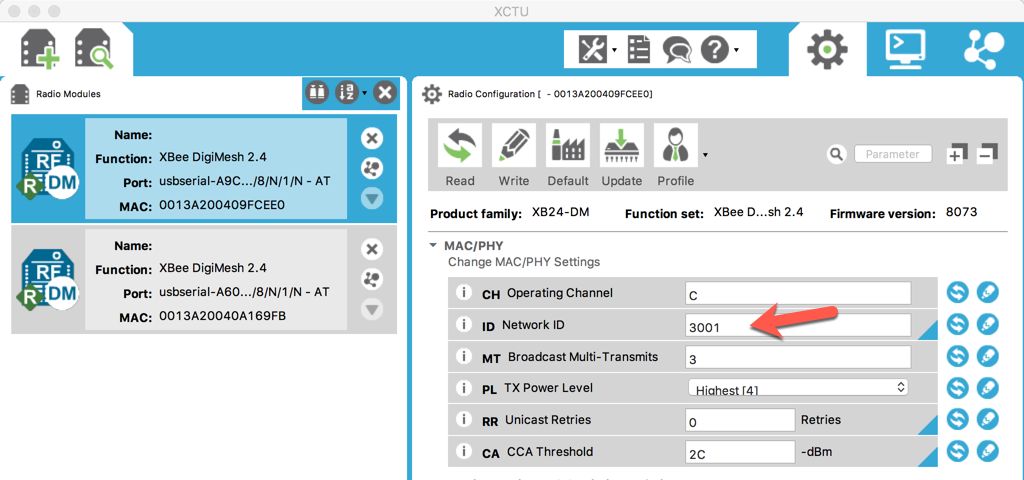Click the feedback speech bubbles icon
1024x480 pixels.
(x=676, y=50)
